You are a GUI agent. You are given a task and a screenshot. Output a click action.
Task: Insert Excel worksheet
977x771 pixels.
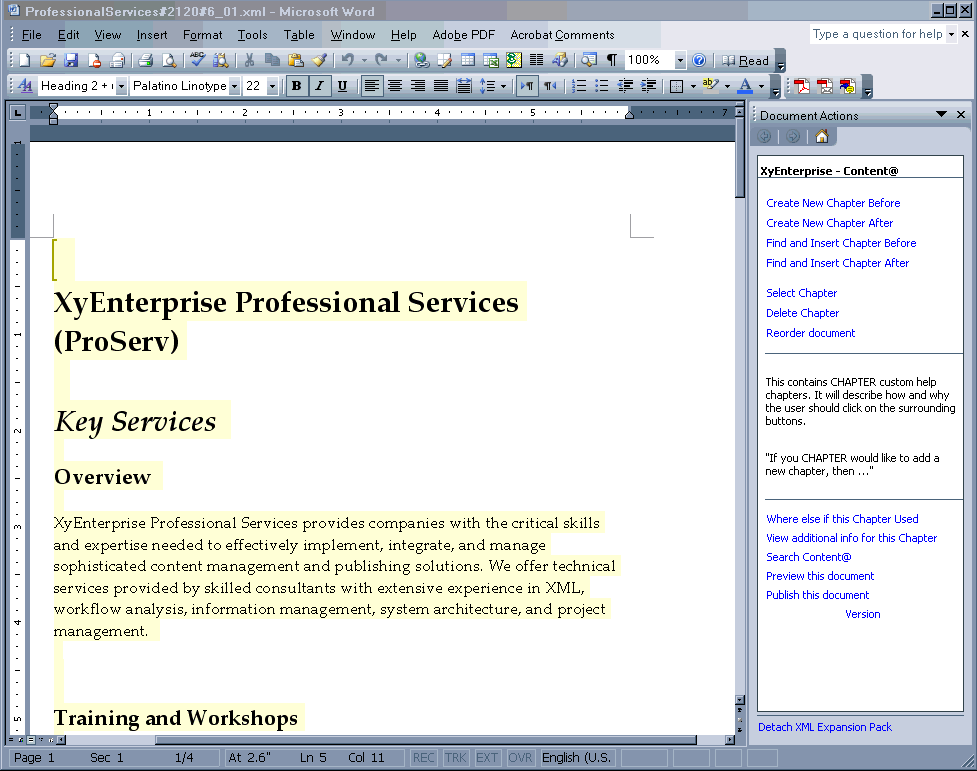[491, 60]
